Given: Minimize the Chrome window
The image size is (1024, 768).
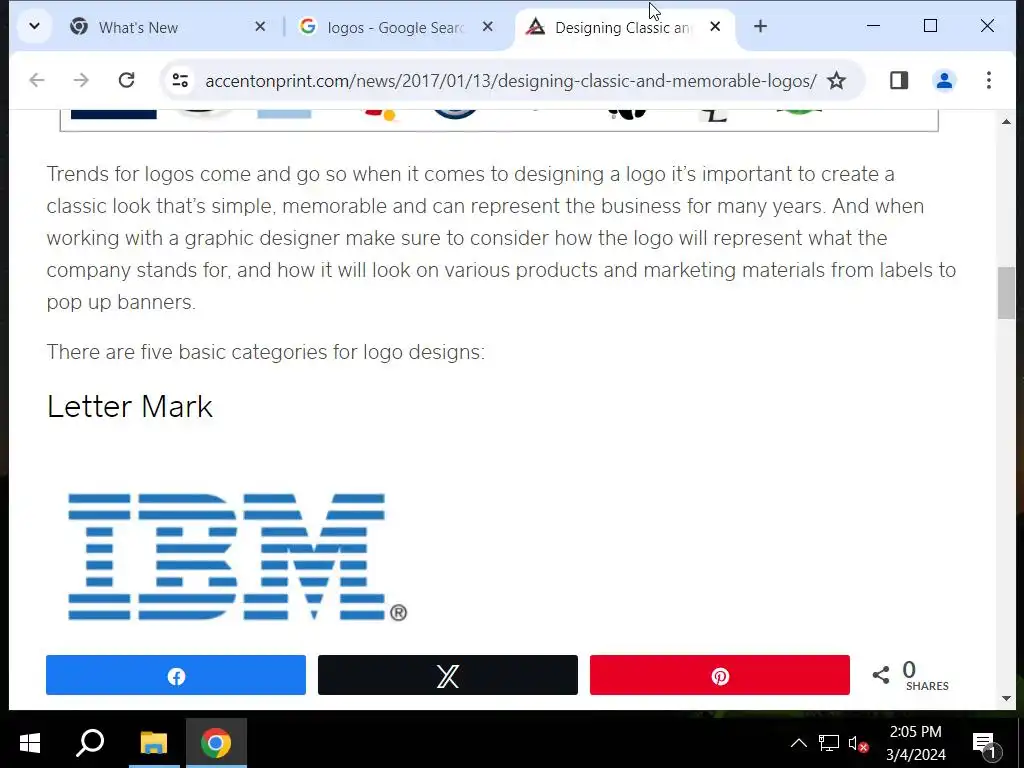Looking at the screenshot, I should 873,26.
